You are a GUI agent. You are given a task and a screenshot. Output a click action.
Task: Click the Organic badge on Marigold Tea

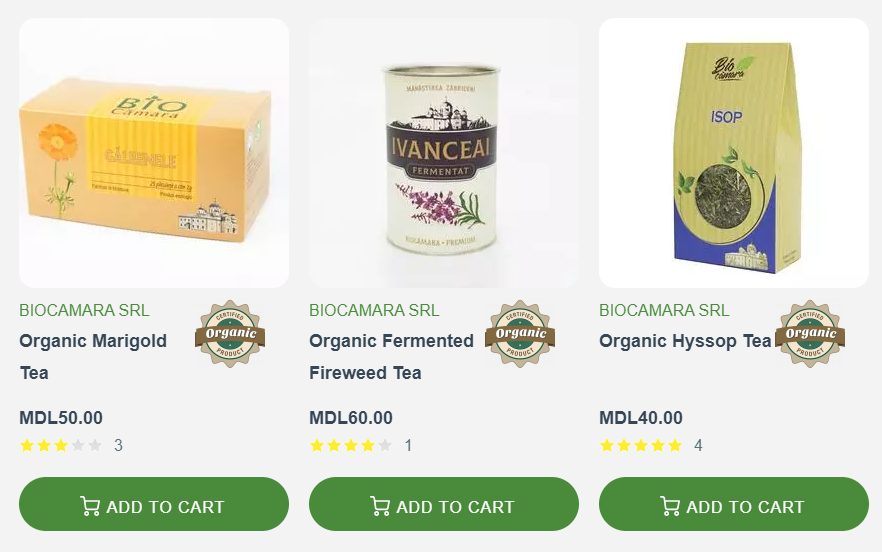pyautogui.click(x=230, y=334)
